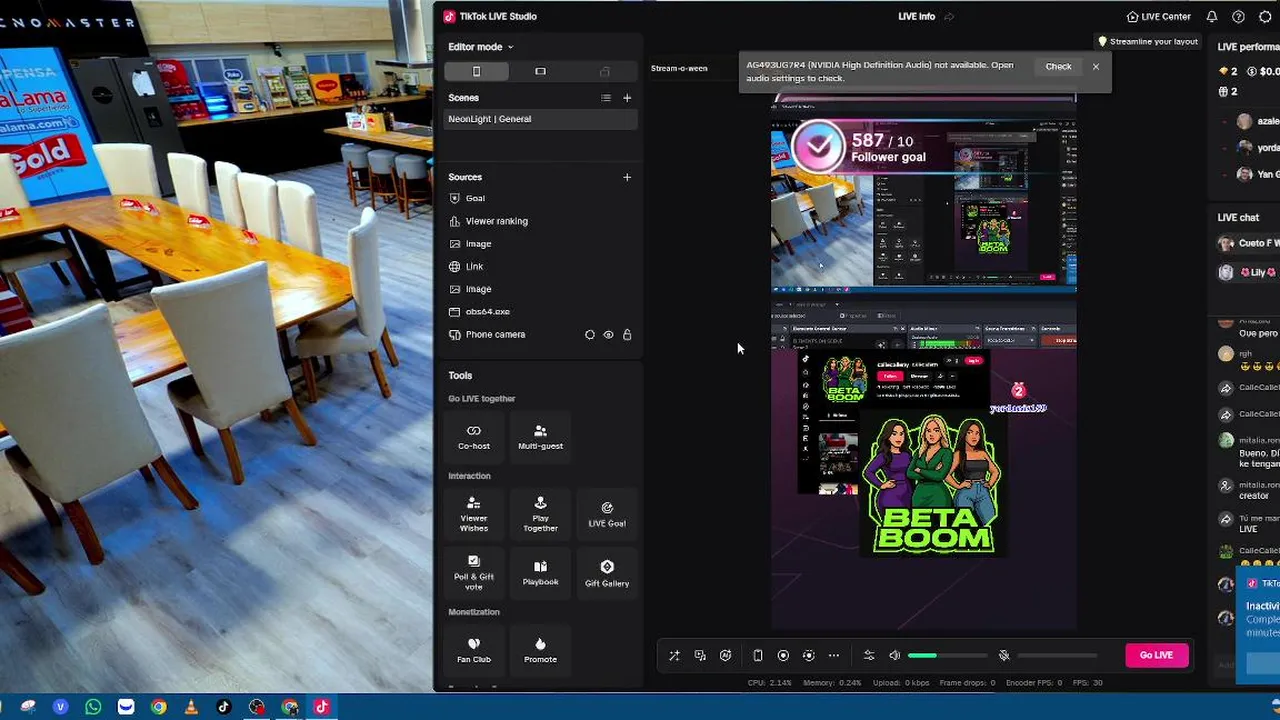The width and height of the screenshot is (1280, 720).
Task: Open VLC media player from taskbar
Action: (x=191, y=707)
